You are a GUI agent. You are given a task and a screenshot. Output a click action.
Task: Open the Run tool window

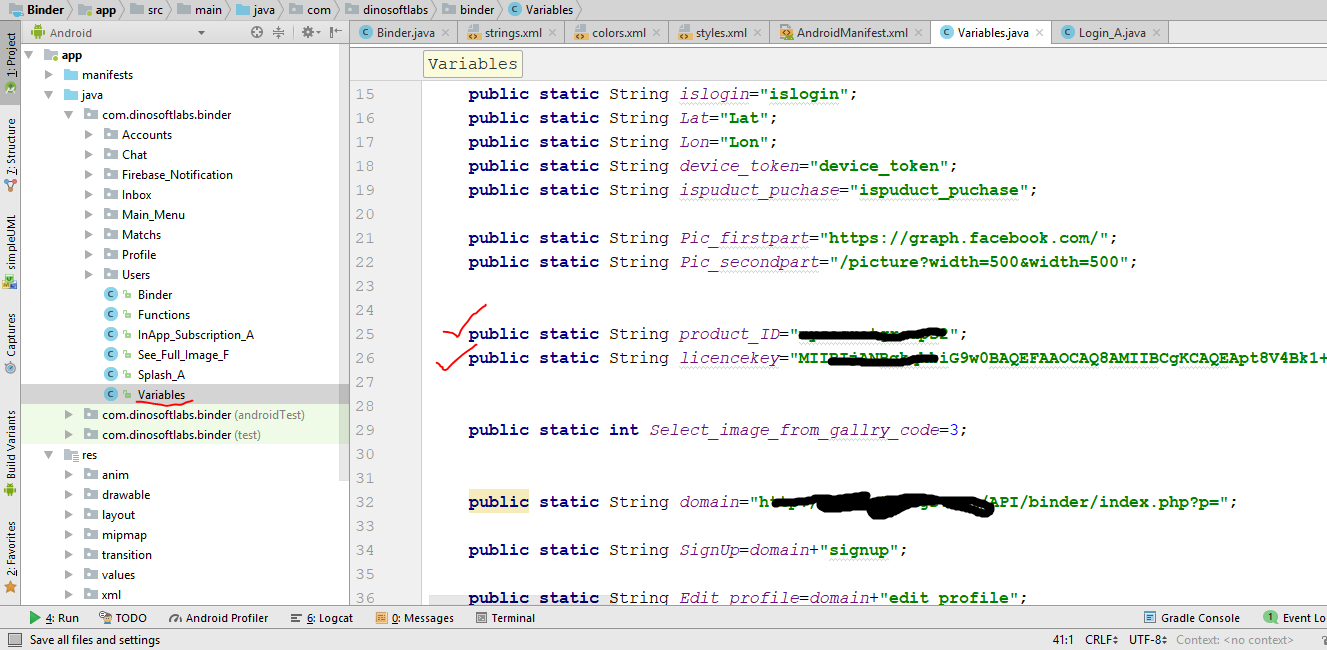click(55, 618)
